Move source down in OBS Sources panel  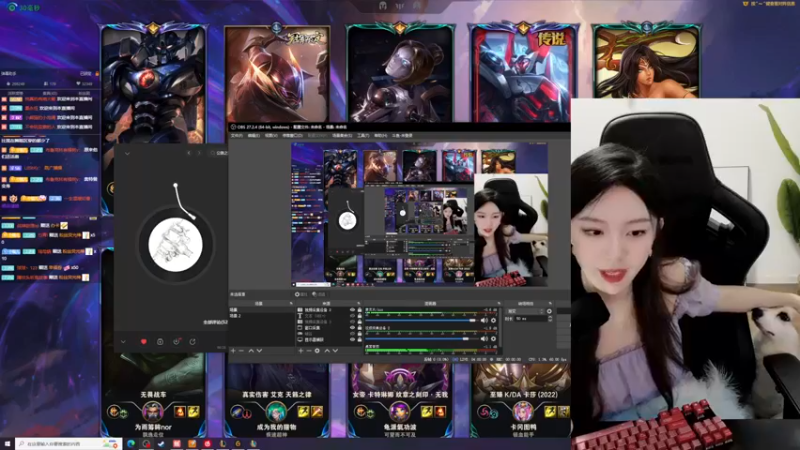pos(335,351)
